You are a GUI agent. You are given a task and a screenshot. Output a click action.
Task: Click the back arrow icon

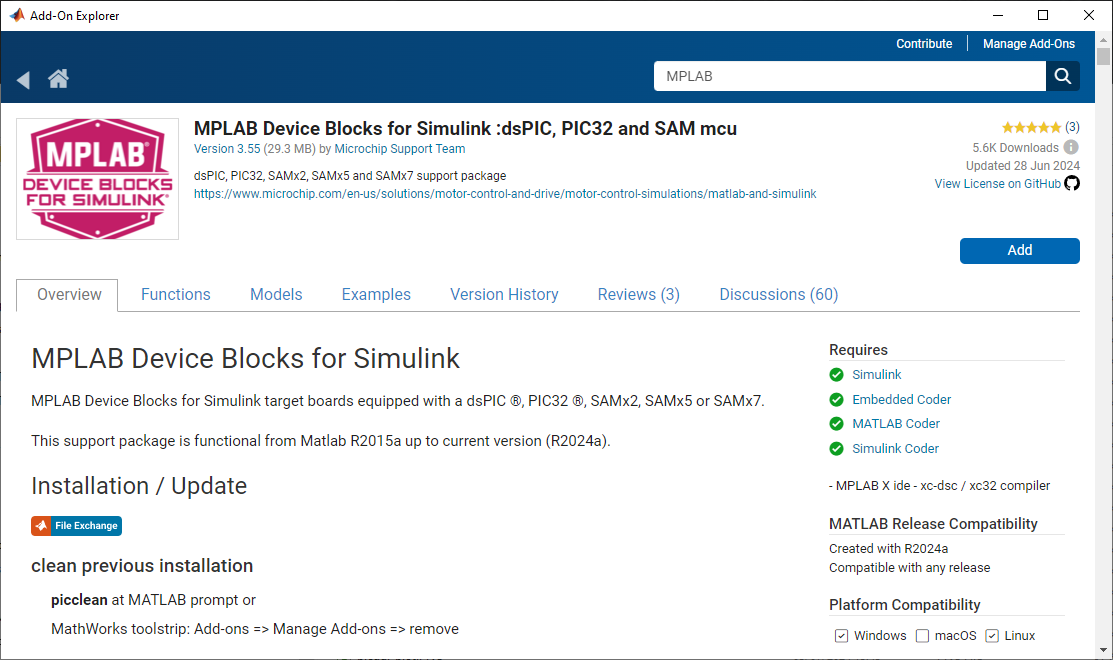point(23,80)
